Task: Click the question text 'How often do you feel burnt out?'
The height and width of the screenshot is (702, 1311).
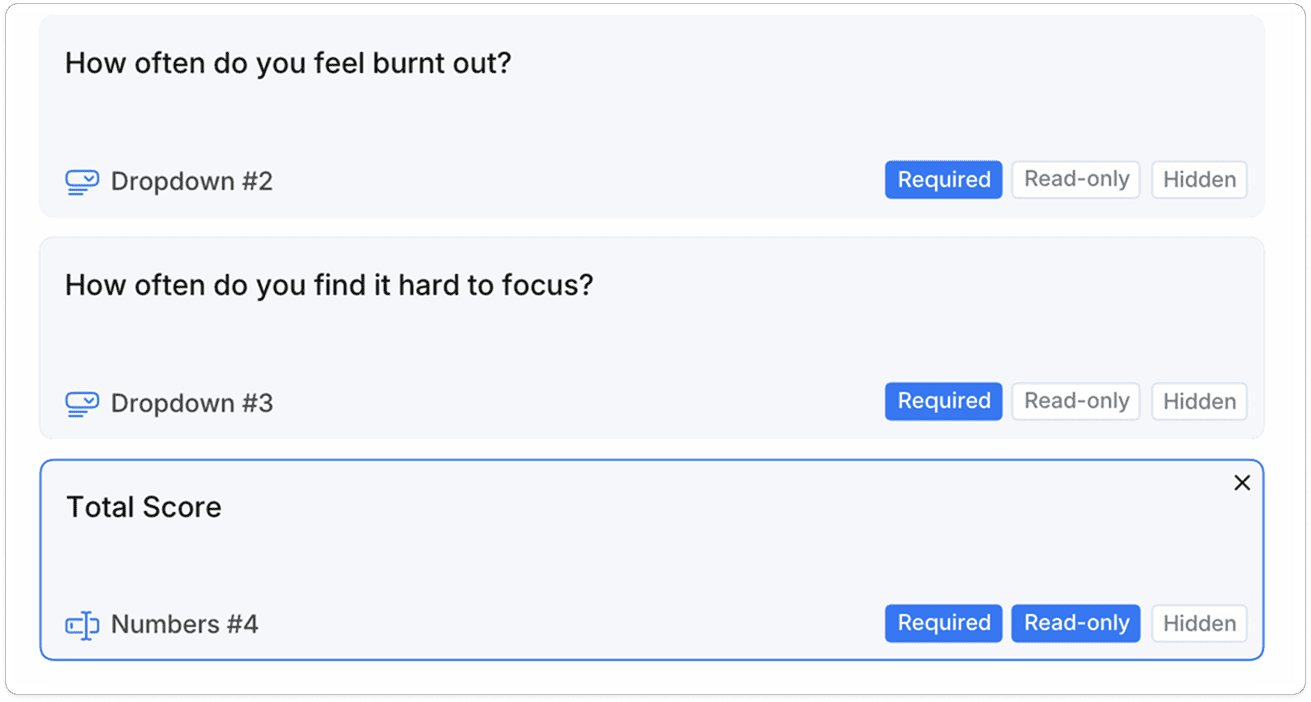Action: (287, 63)
